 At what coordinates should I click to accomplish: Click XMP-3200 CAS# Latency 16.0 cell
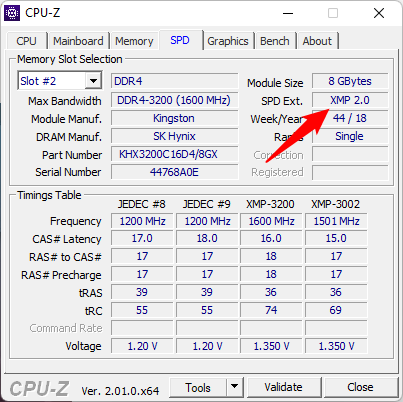[271, 238]
